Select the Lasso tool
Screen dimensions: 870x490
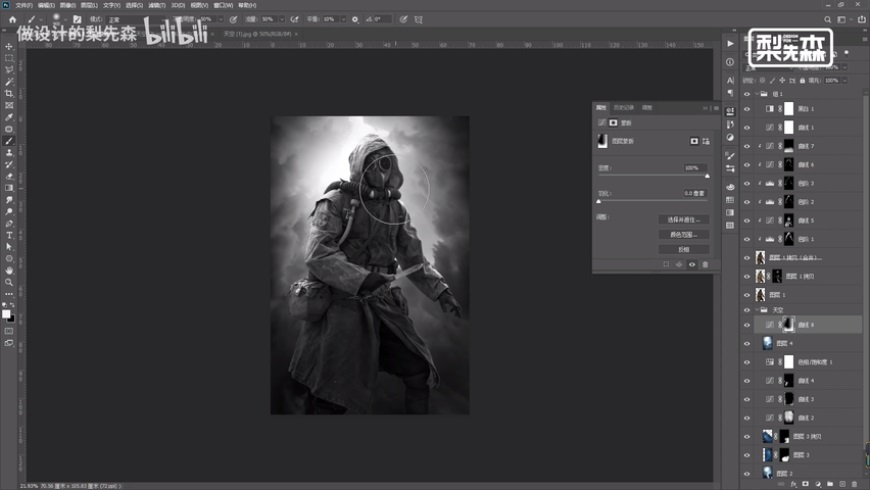[9, 70]
